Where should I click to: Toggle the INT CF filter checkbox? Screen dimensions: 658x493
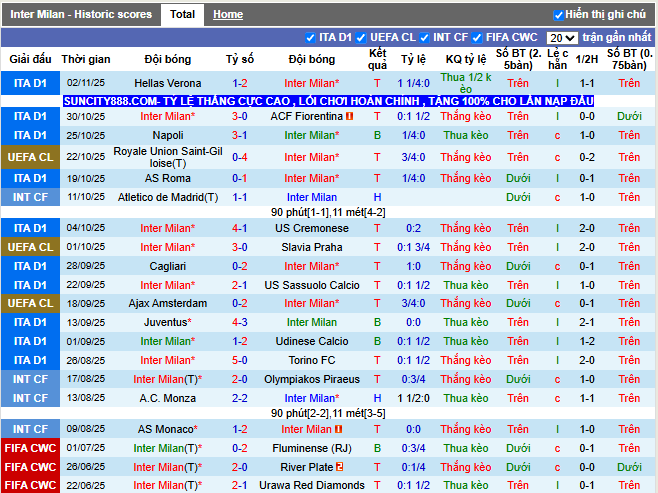(x=424, y=38)
